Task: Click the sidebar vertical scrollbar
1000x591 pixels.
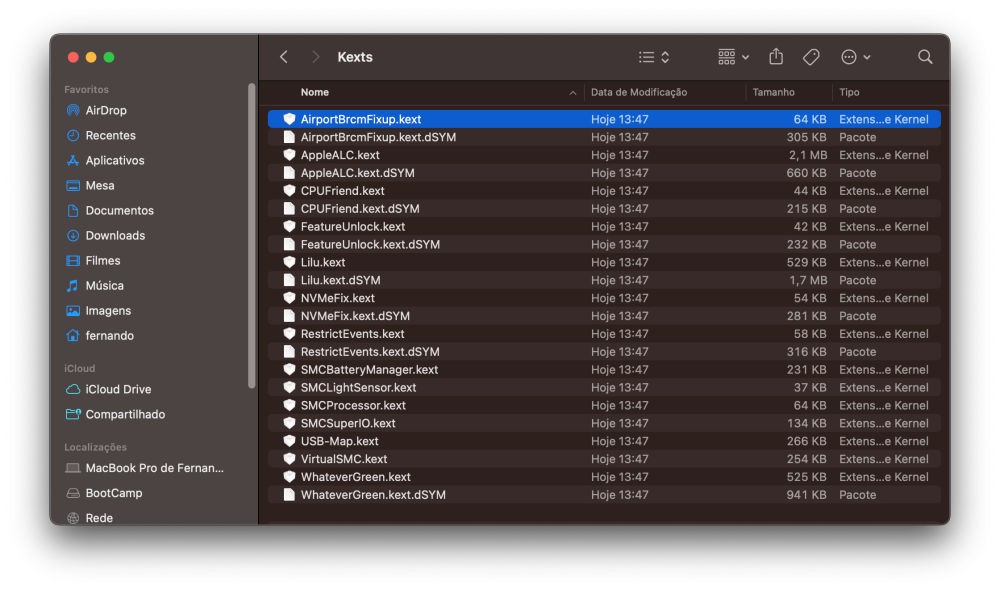Action: 251,236
